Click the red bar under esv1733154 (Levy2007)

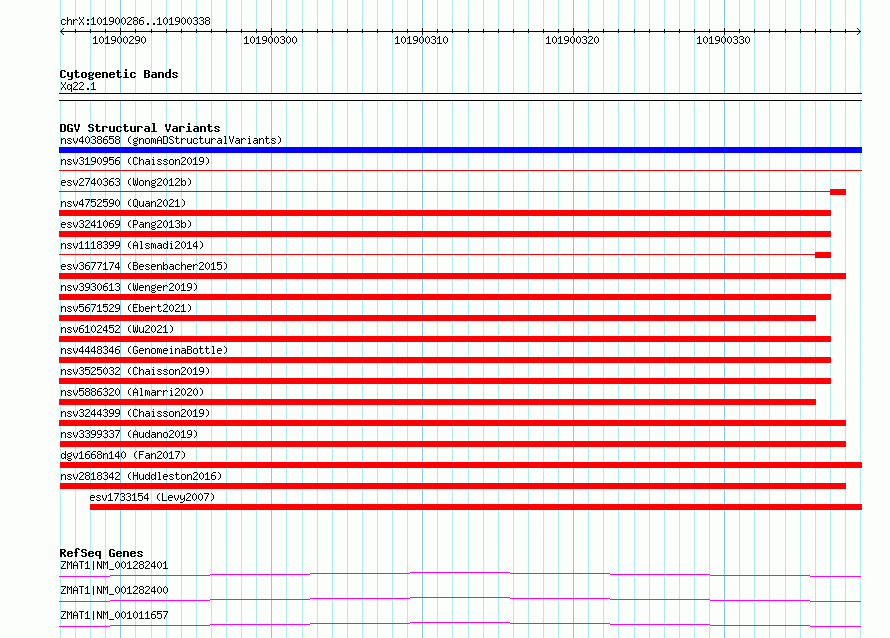point(476,507)
